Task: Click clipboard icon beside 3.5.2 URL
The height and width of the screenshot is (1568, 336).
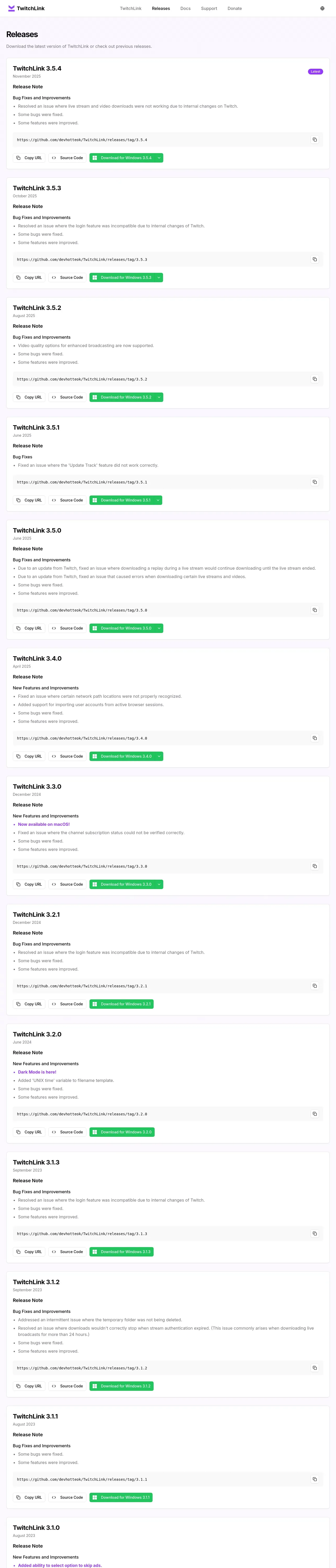Action: pyautogui.click(x=315, y=379)
